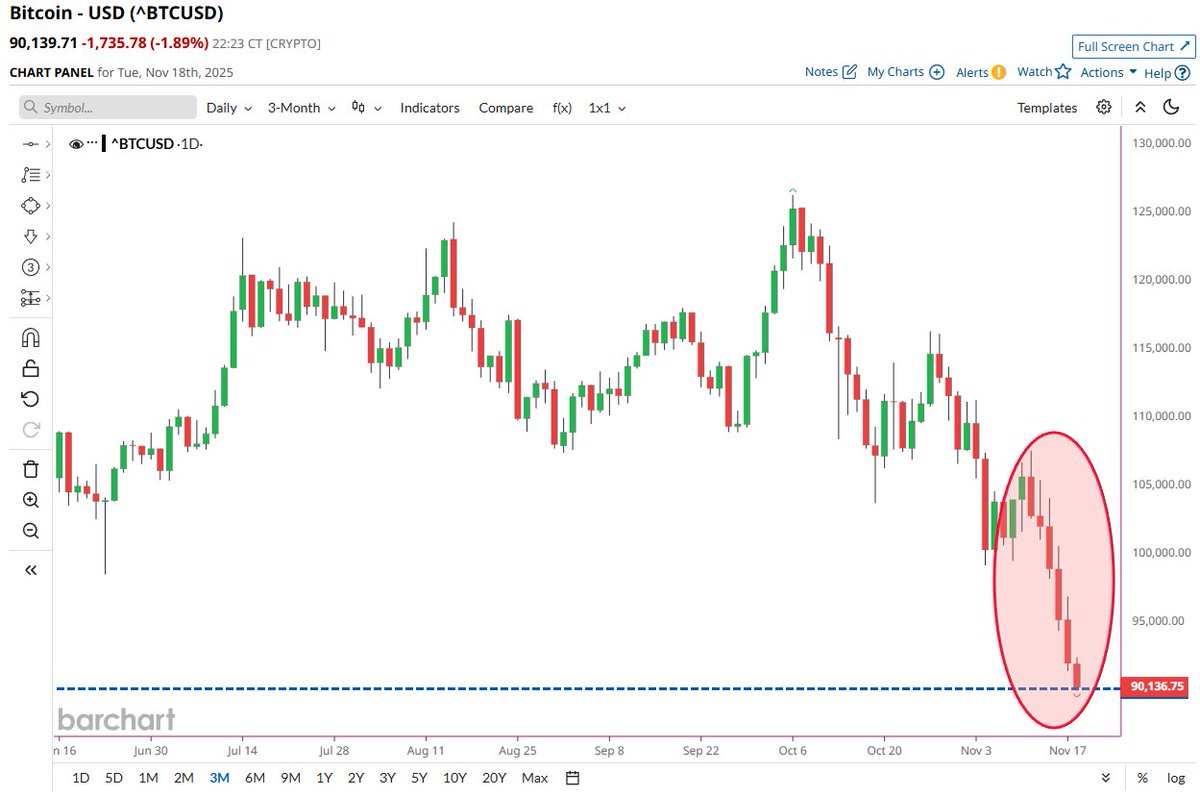Select the 2M time range
The height and width of the screenshot is (796, 1200).
183,777
